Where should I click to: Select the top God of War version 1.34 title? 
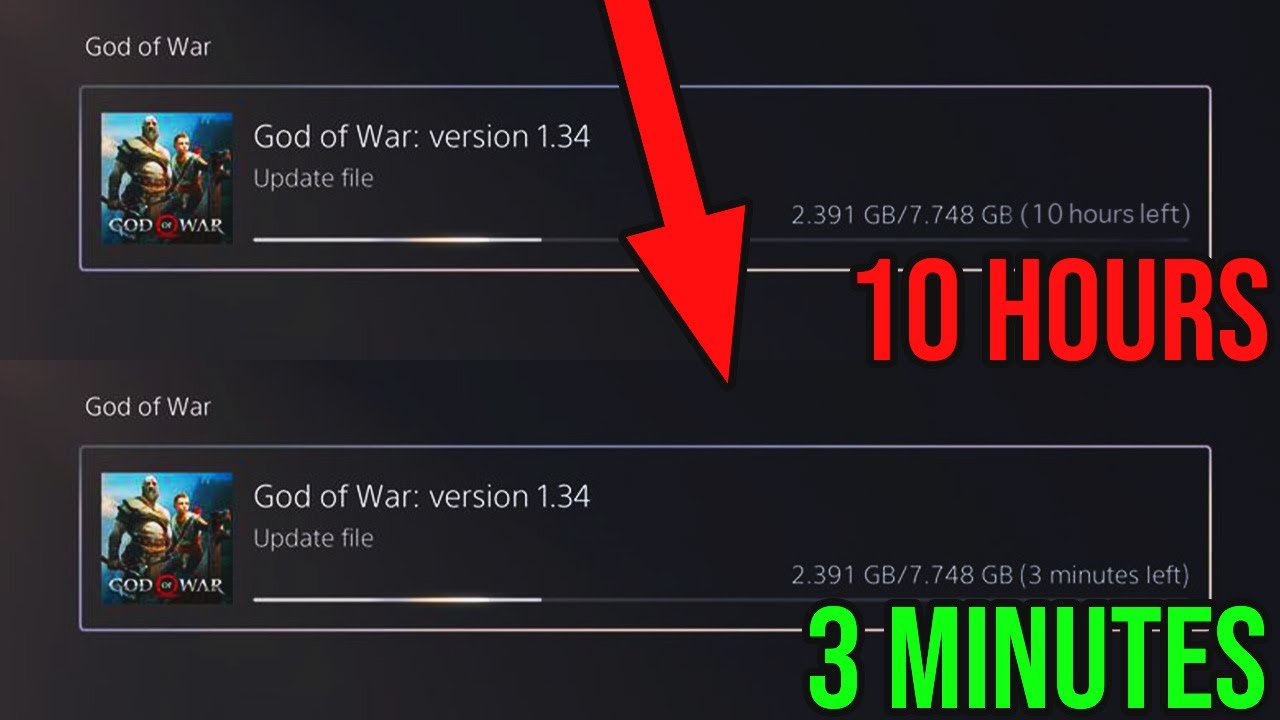coord(422,136)
